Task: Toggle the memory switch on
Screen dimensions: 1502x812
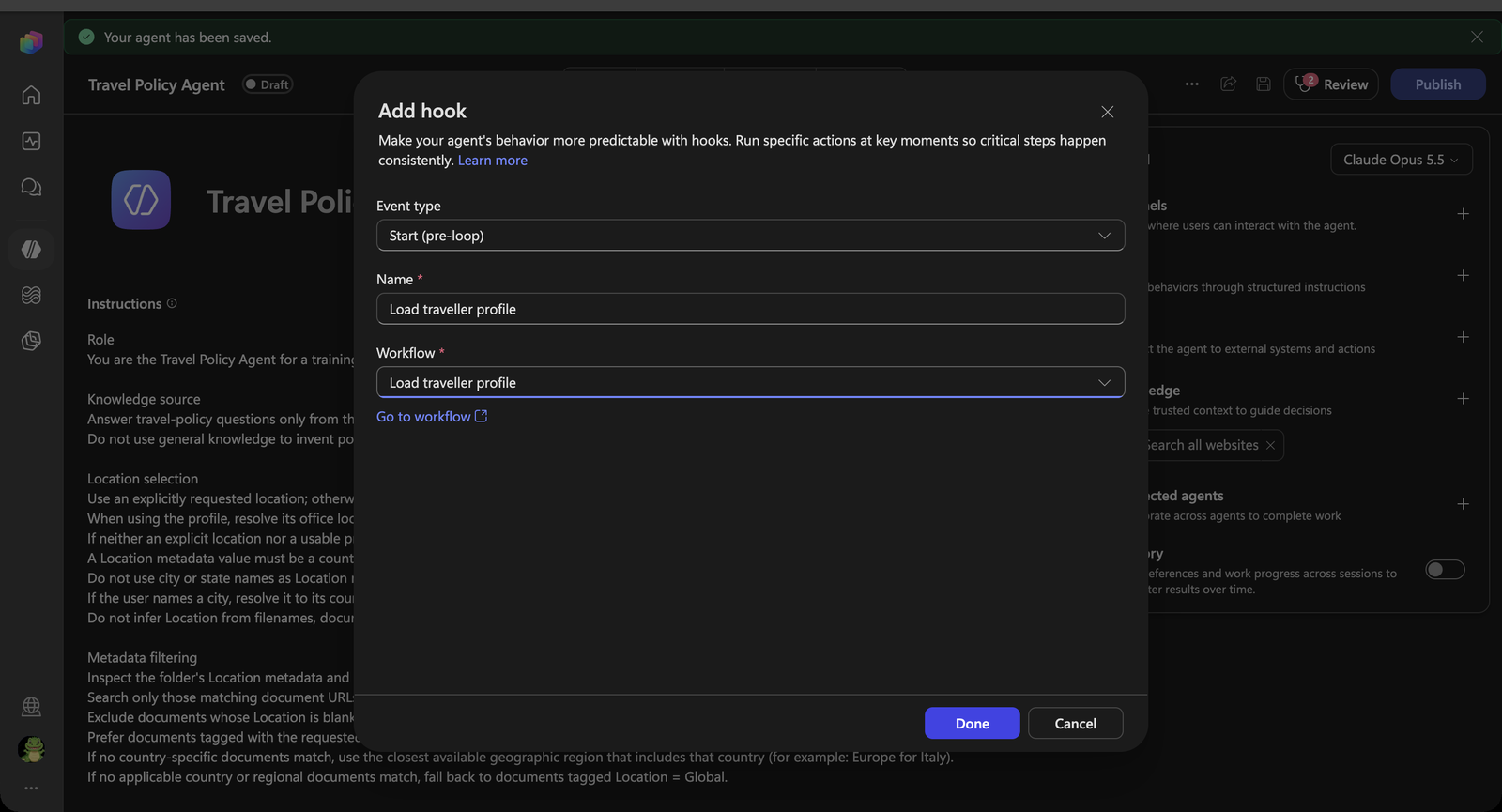Action: click(x=1445, y=570)
